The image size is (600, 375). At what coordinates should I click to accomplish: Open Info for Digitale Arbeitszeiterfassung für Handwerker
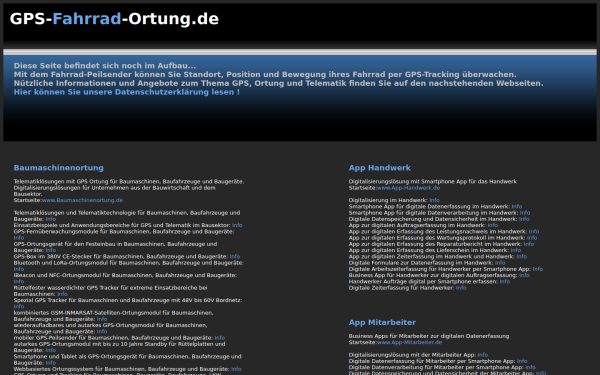click(x=538, y=269)
